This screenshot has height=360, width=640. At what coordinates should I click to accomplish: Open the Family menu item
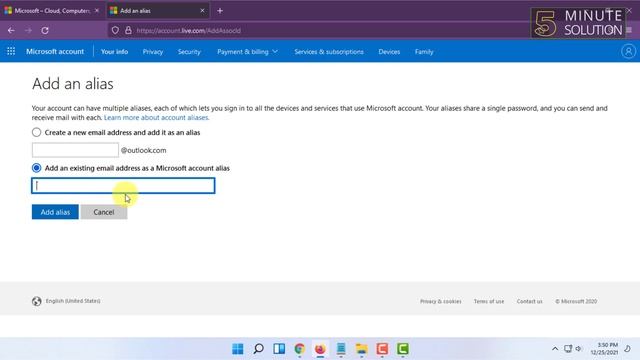tap(424, 52)
